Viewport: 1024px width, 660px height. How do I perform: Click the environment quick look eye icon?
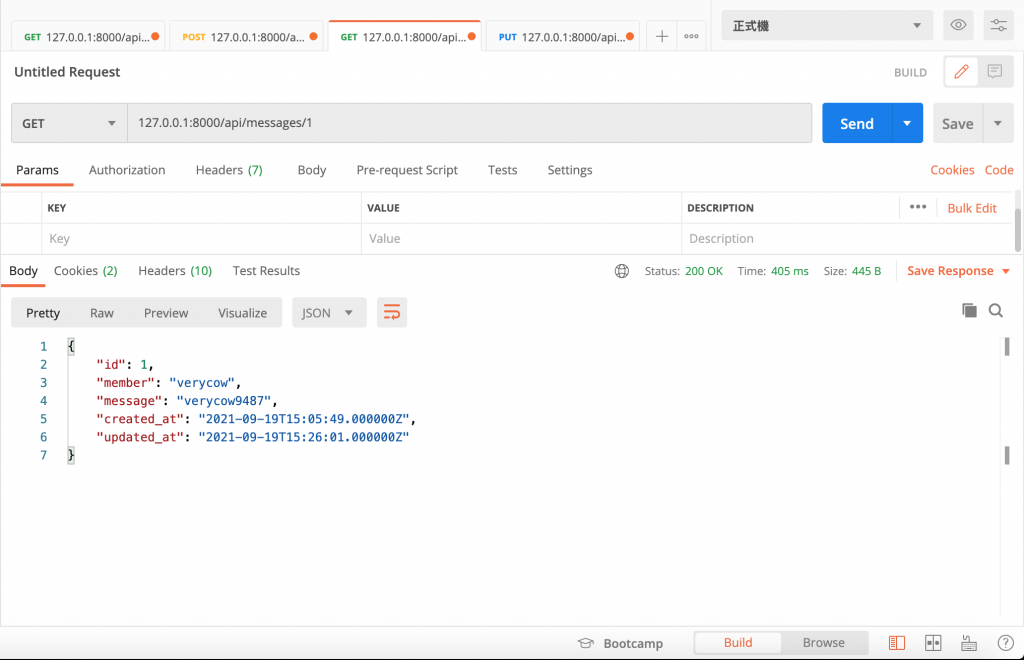coord(958,25)
